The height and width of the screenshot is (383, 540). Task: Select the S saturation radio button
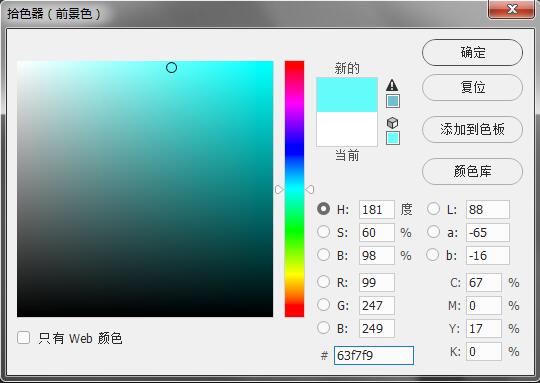click(323, 232)
